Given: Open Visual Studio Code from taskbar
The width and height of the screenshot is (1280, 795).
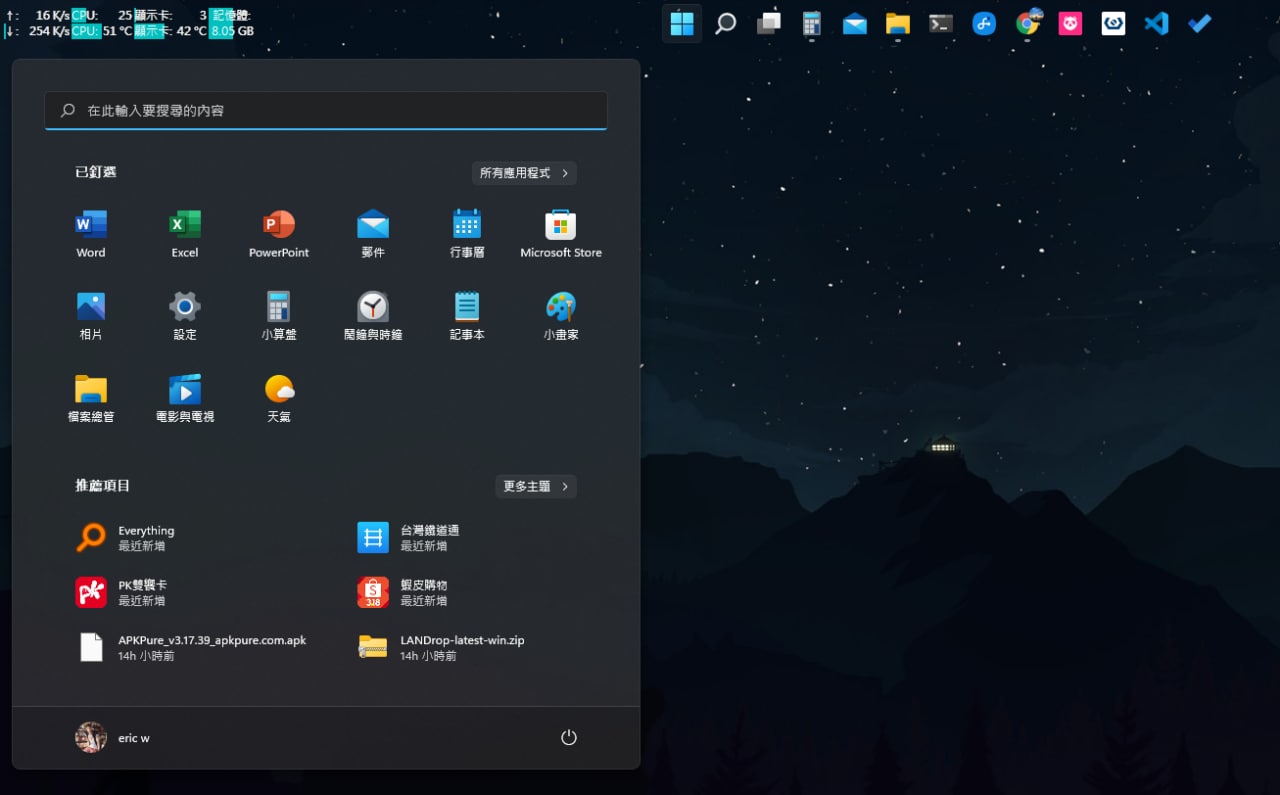Looking at the screenshot, I should tap(1157, 23).
